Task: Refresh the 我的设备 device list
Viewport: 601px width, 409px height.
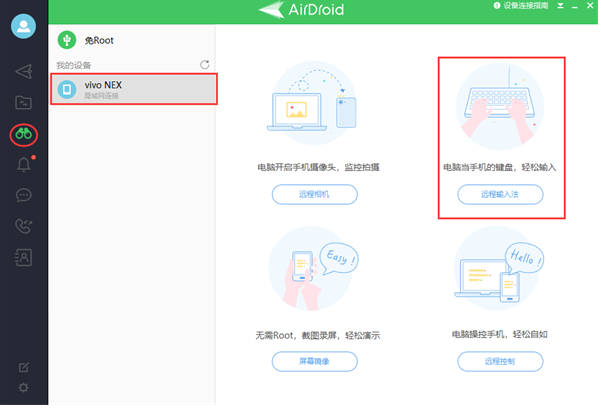Action: tap(205, 64)
